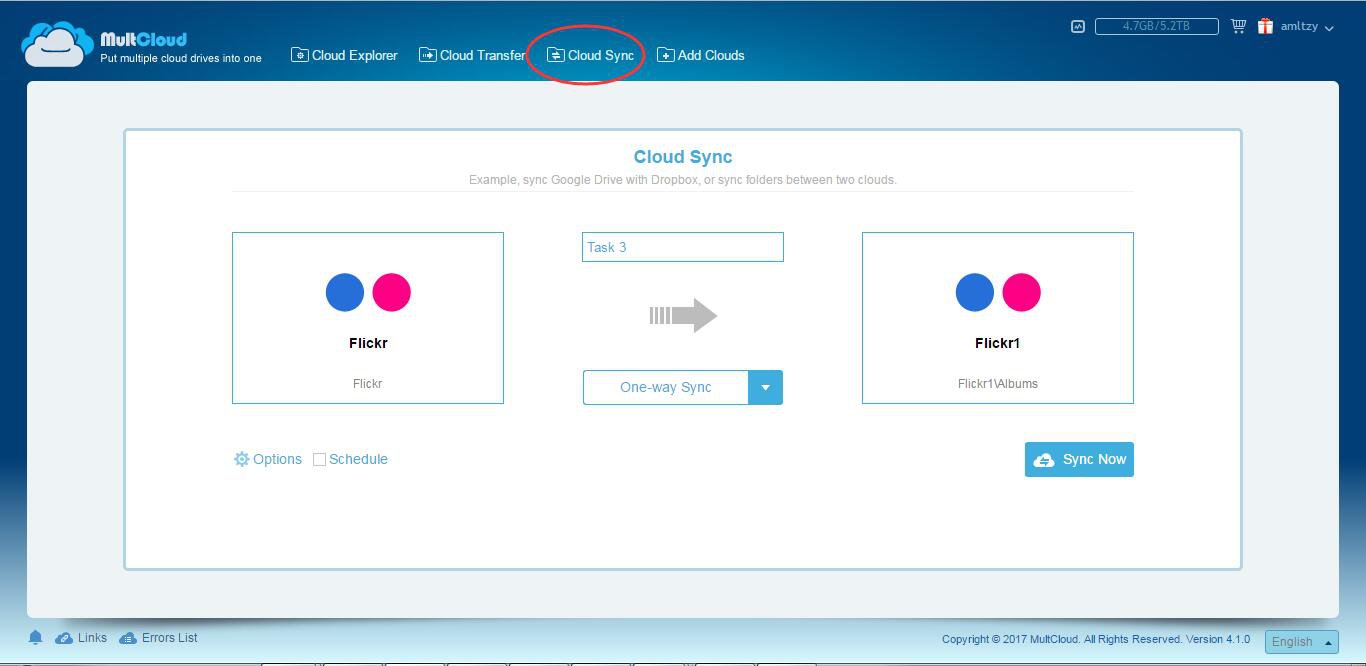
Task: Click the red gift box icon
Action: pos(1265,26)
